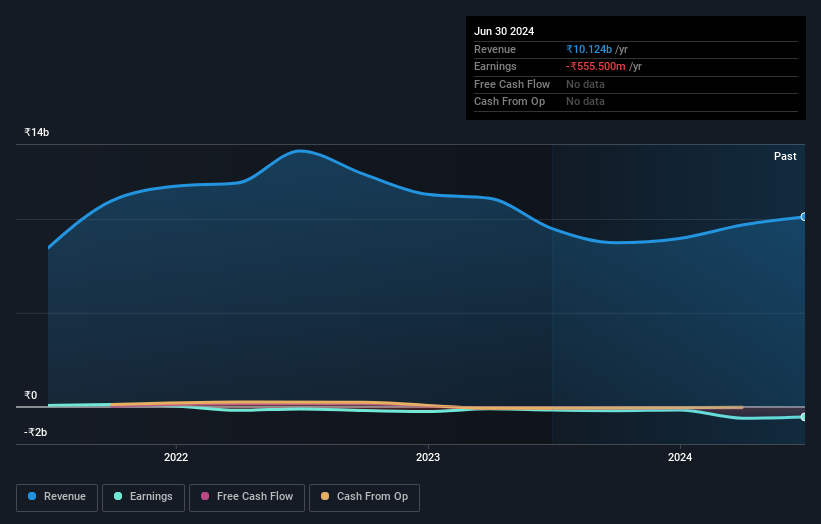Click the tooltip Cash From Op row label

coord(509,102)
